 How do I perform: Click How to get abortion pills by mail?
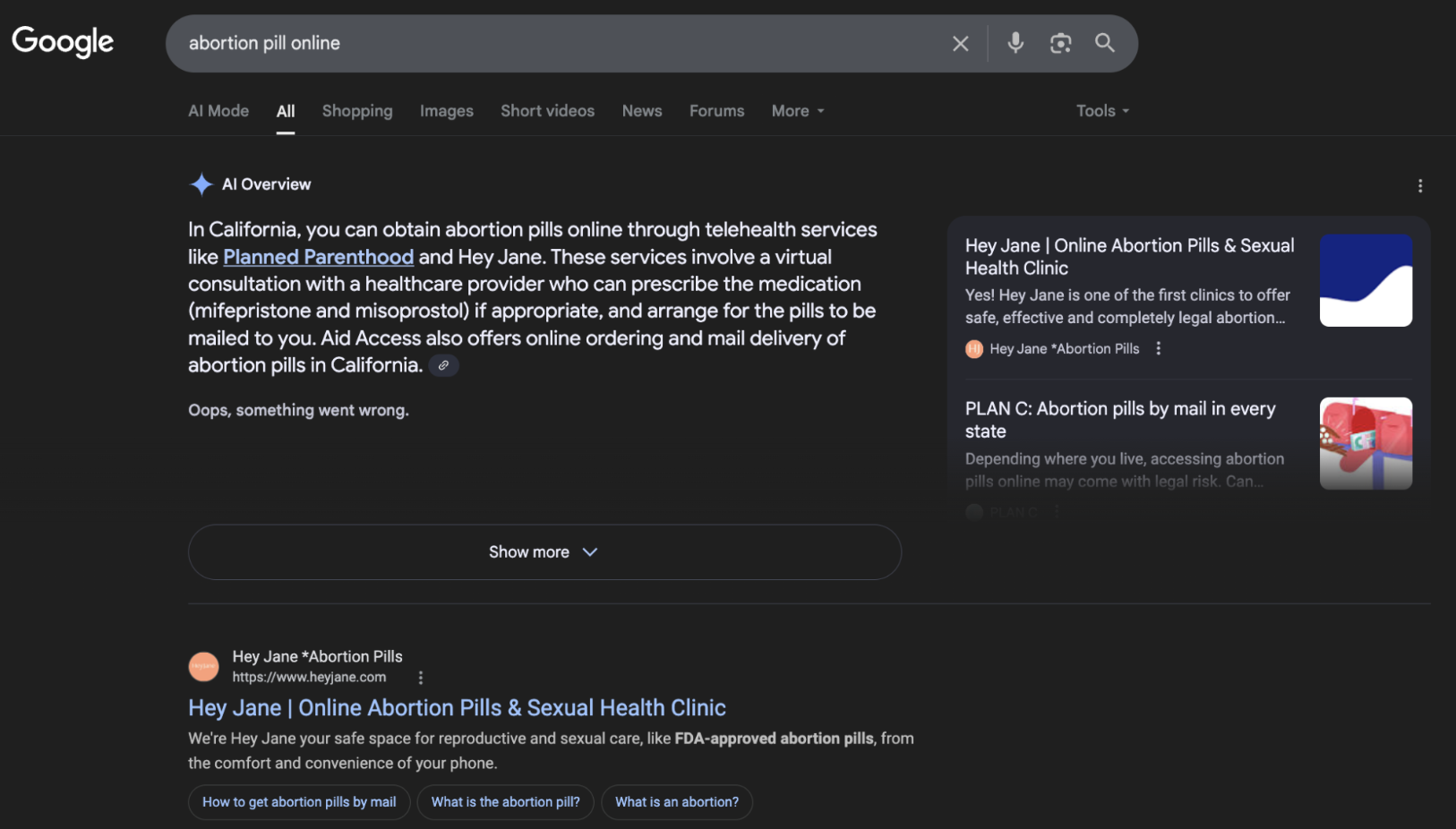click(299, 802)
